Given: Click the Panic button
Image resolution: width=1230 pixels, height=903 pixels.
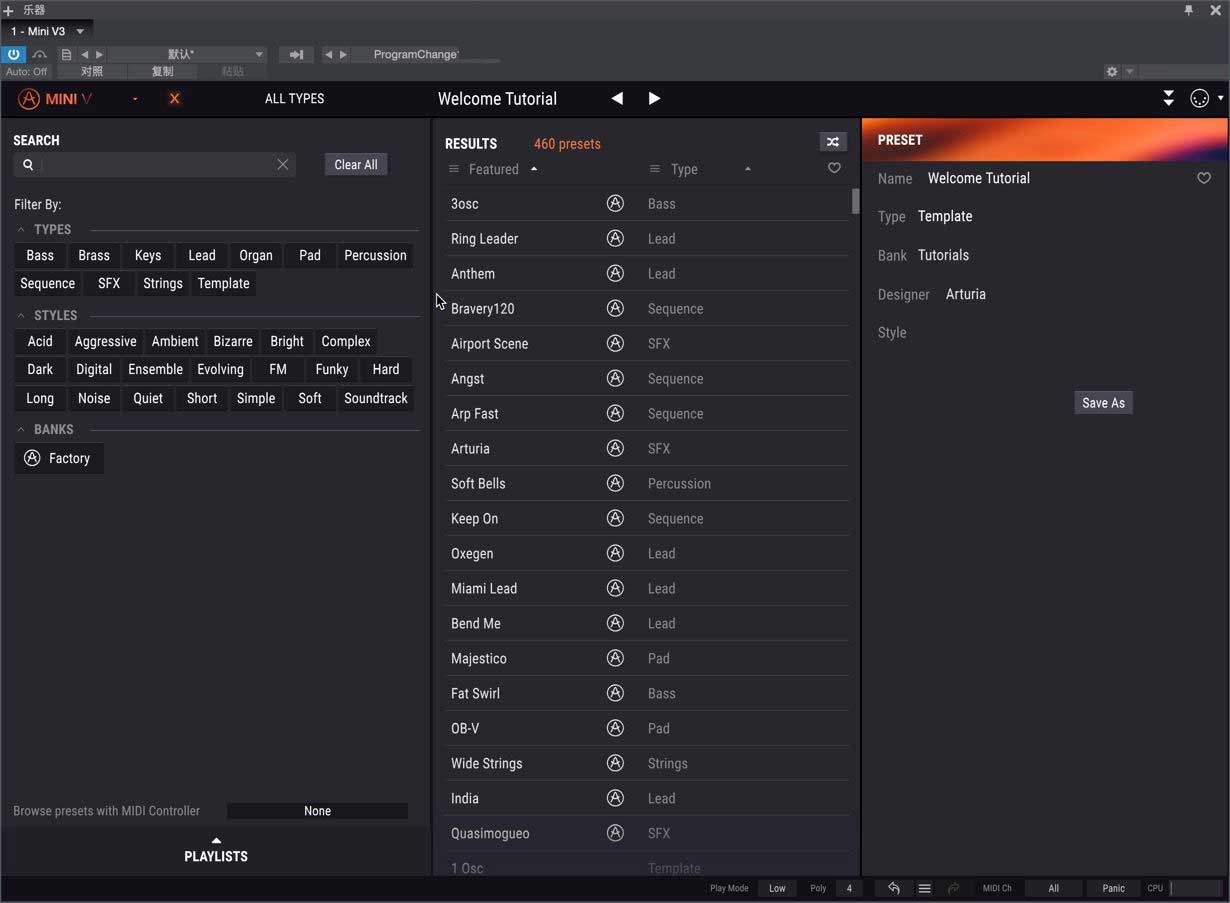Looking at the screenshot, I should click(1113, 888).
